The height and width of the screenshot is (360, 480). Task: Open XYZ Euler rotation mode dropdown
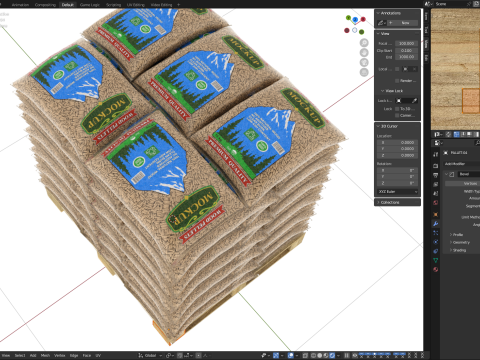[398, 192]
